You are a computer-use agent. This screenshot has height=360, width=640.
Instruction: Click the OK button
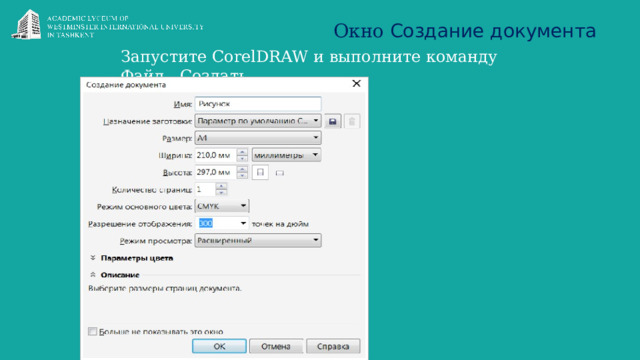click(x=219, y=346)
